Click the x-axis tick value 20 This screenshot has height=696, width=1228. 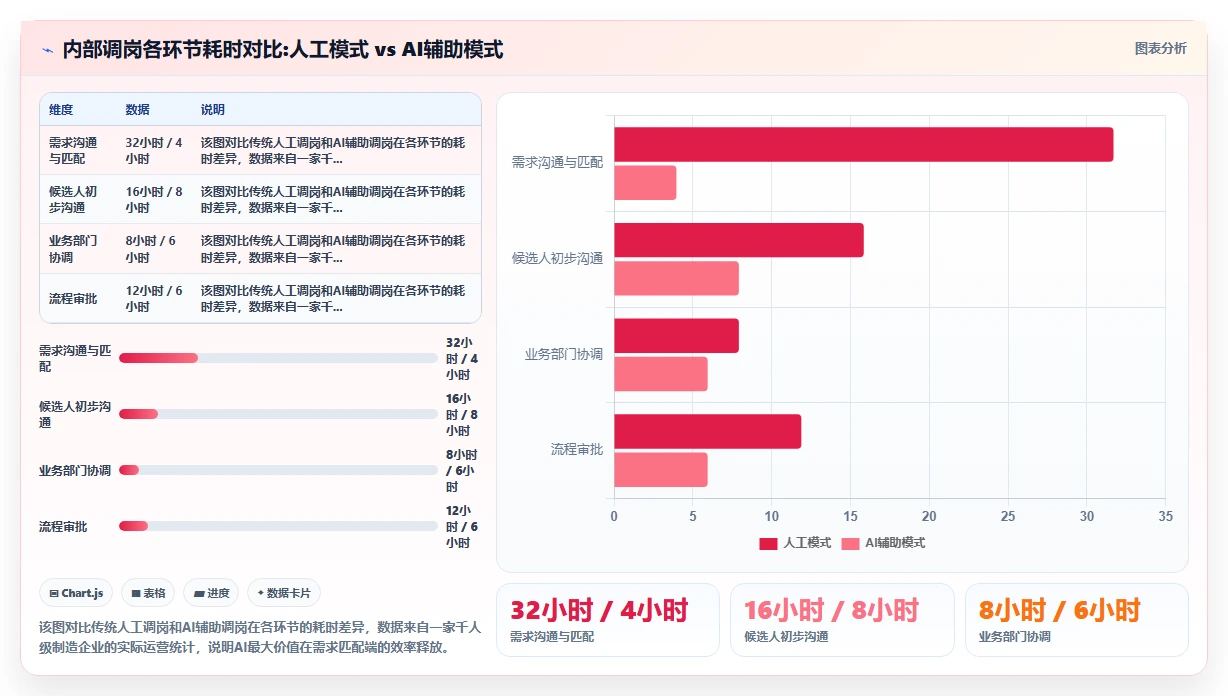click(929, 516)
